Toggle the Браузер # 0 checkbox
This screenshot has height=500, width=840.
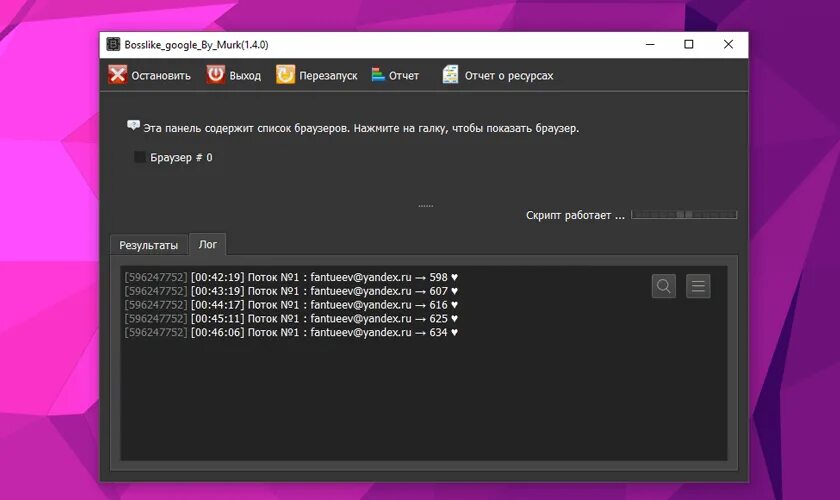(139, 157)
